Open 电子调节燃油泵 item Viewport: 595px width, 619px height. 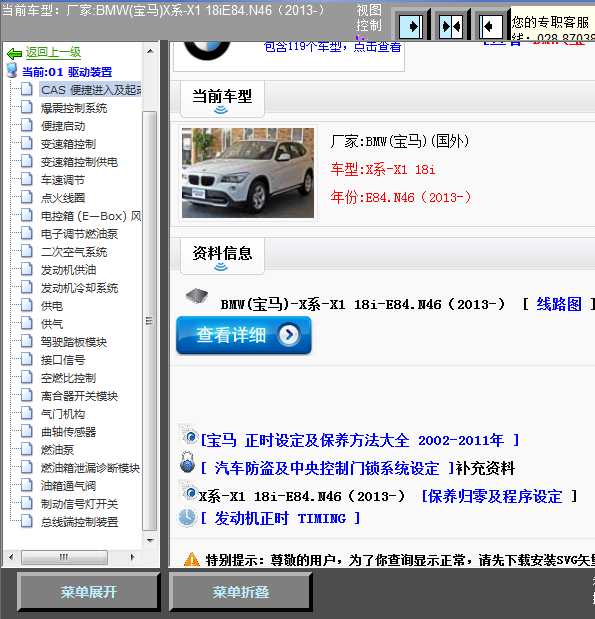pyautogui.click(x=79, y=234)
